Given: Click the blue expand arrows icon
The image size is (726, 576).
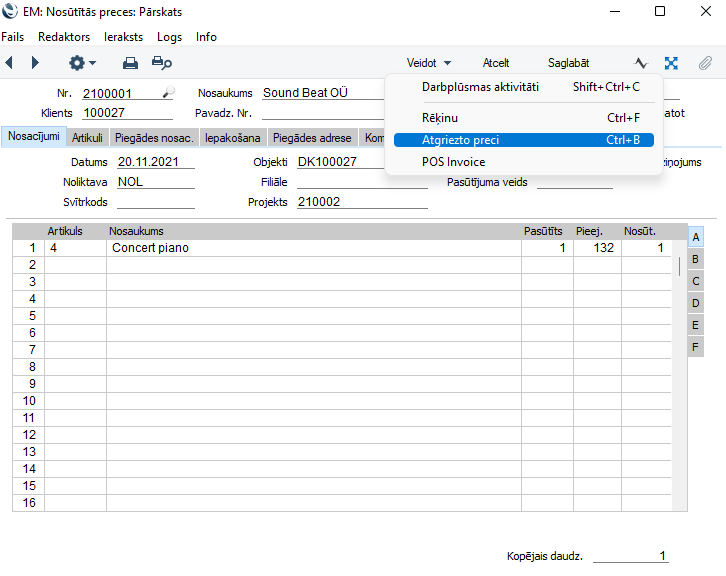Looking at the screenshot, I should point(671,63).
